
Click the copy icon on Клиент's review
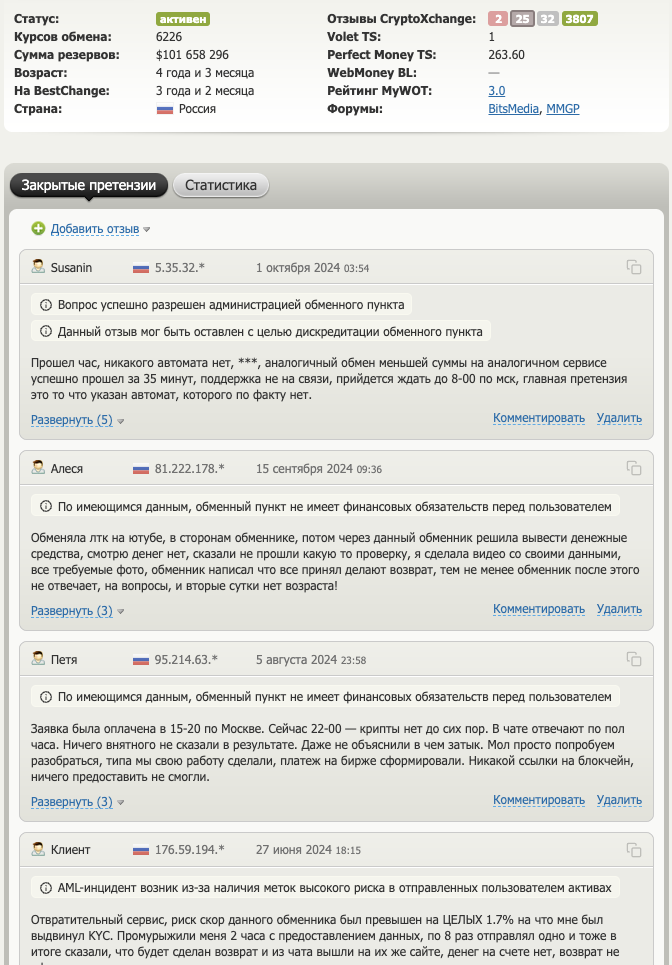[633, 850]
